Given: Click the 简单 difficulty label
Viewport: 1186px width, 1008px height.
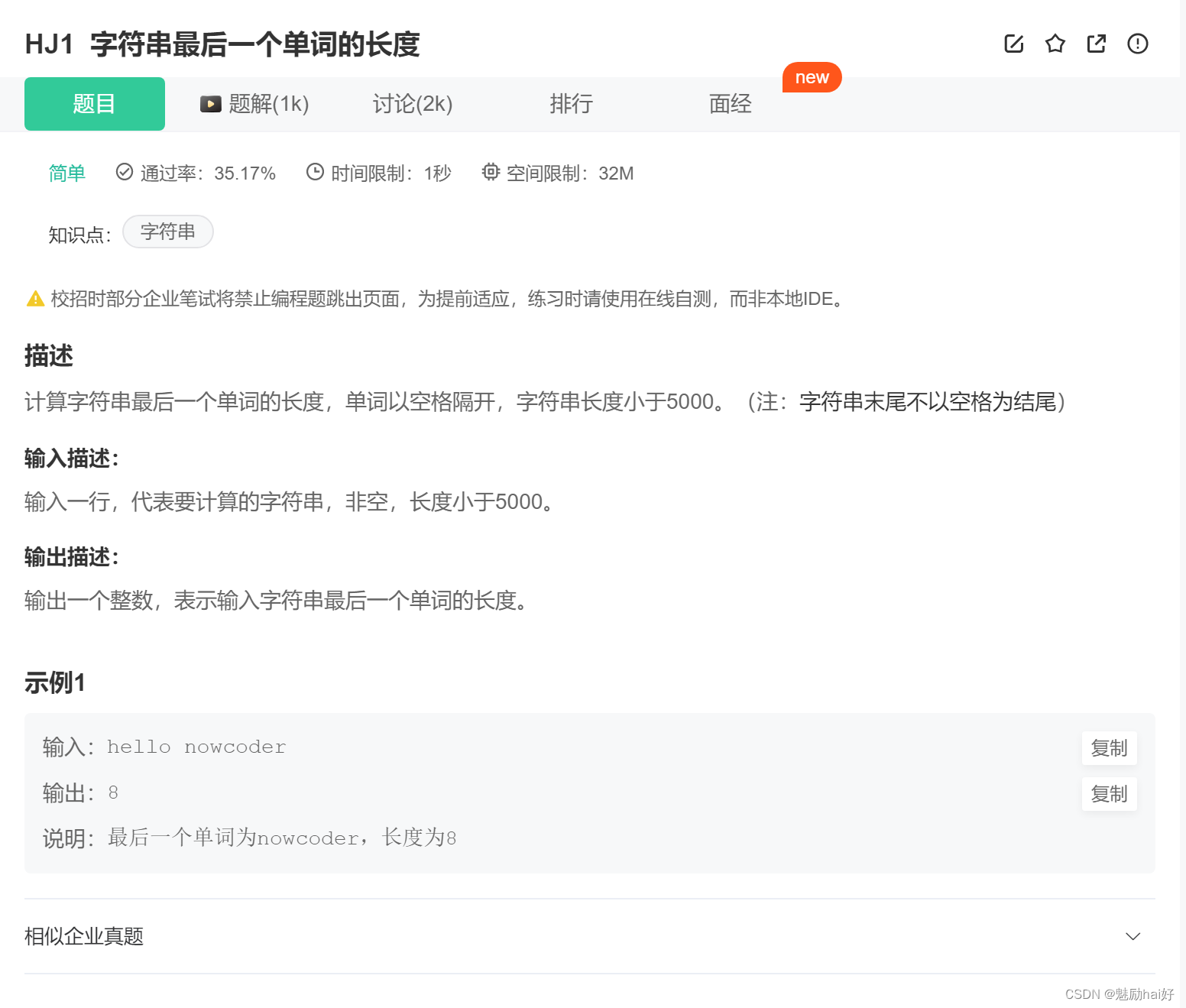Looking at the screenshot, I should pyautogui.click(x=67, y=173).
